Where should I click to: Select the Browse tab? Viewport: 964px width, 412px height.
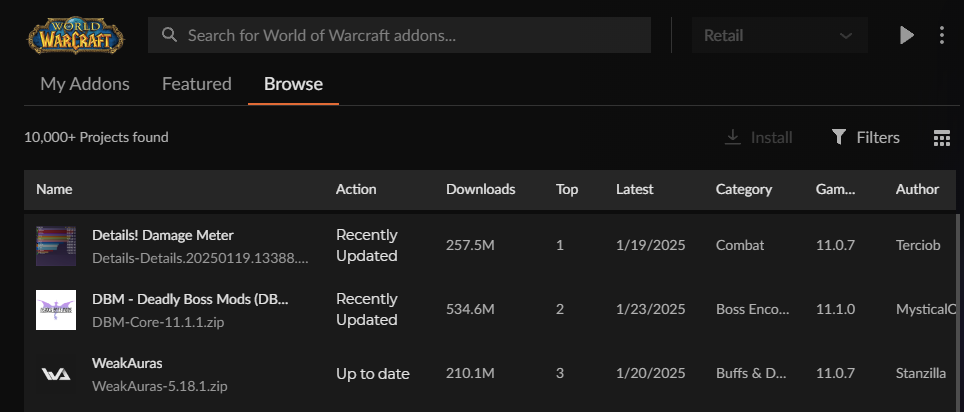293,84
